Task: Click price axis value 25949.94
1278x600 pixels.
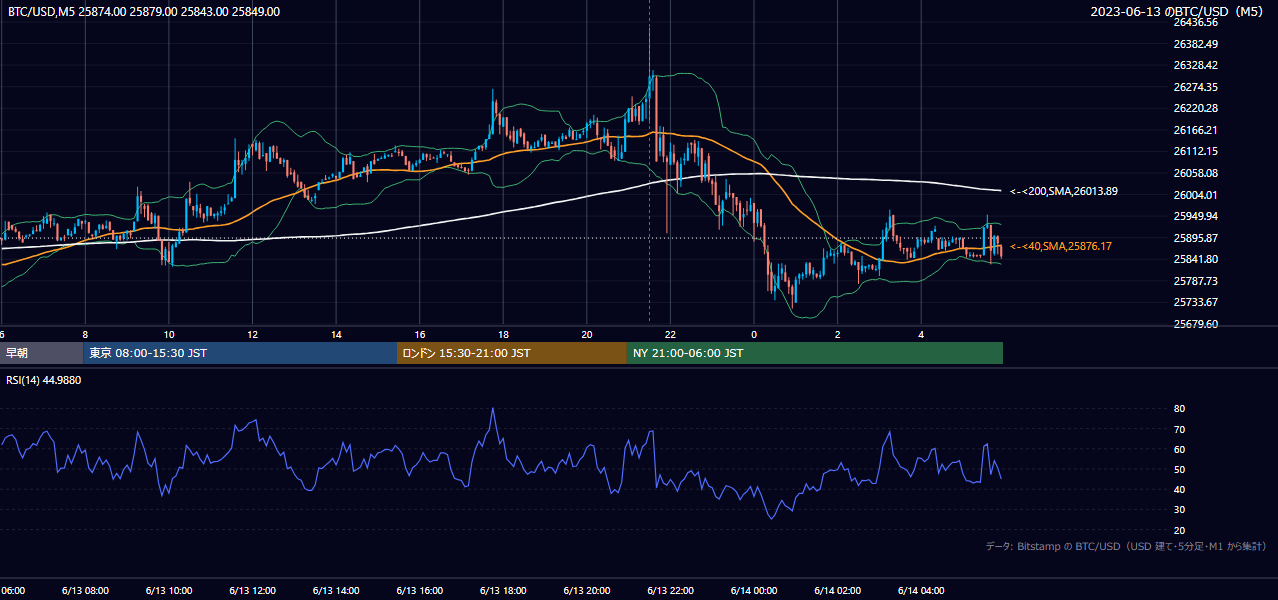Action: 1195,216
